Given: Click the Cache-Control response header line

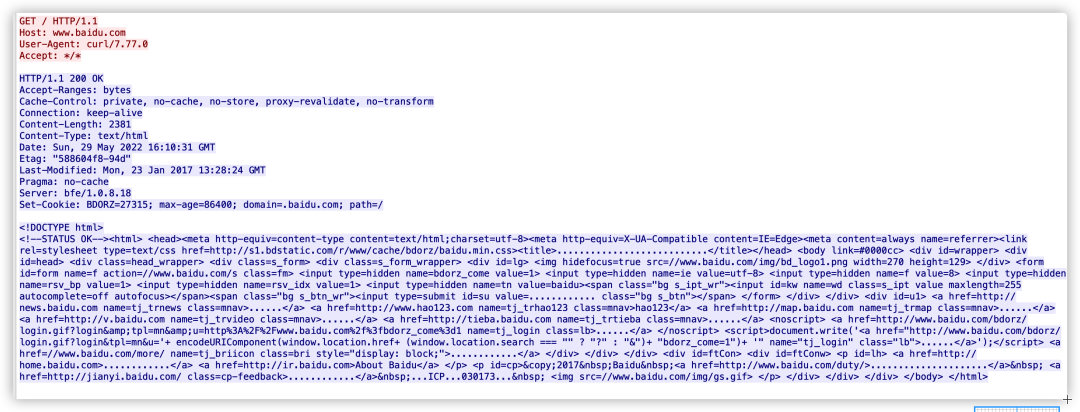Looking at the screenshot, I should click(x=226, y=101).
